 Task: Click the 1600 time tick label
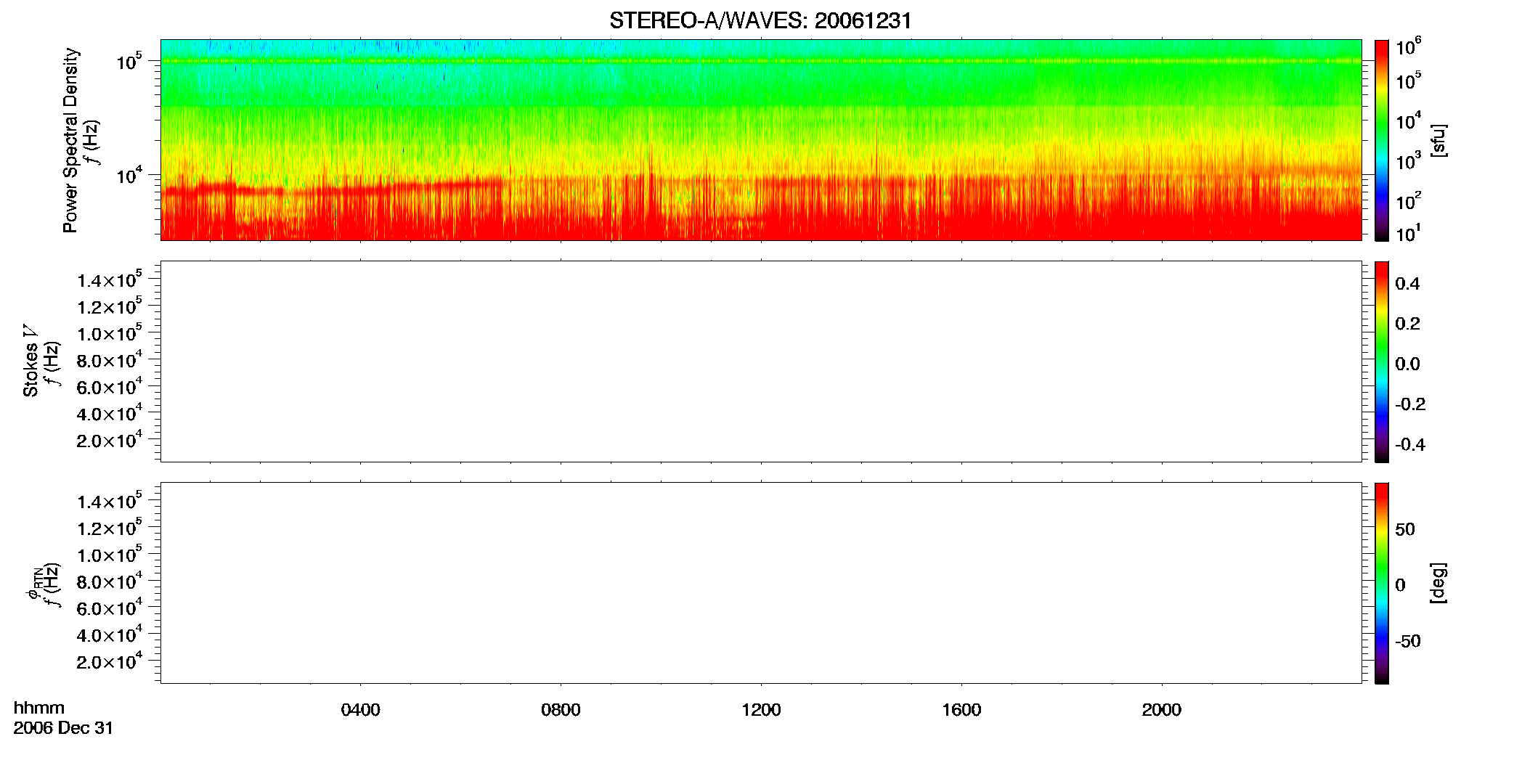(x=961, y=710)
